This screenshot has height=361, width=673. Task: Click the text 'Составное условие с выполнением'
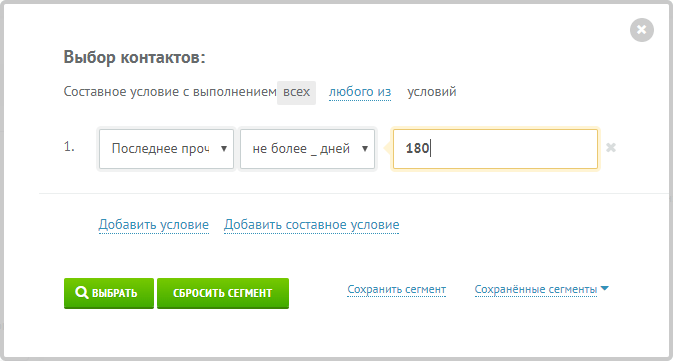170,92
